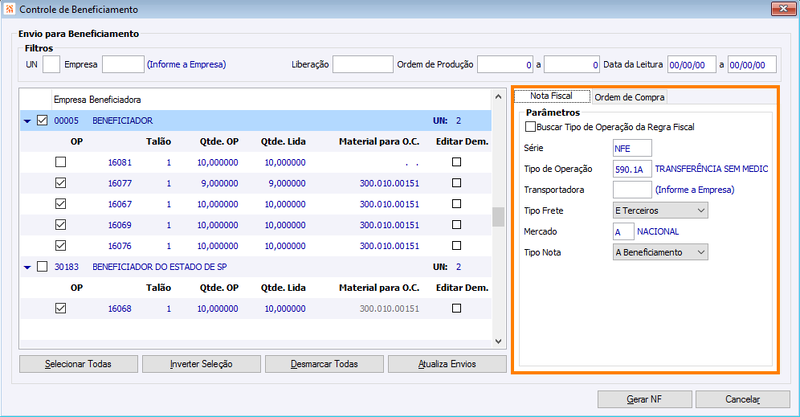
Task: Close the Controle de Beneficiamento window
Action: [783, 8]
